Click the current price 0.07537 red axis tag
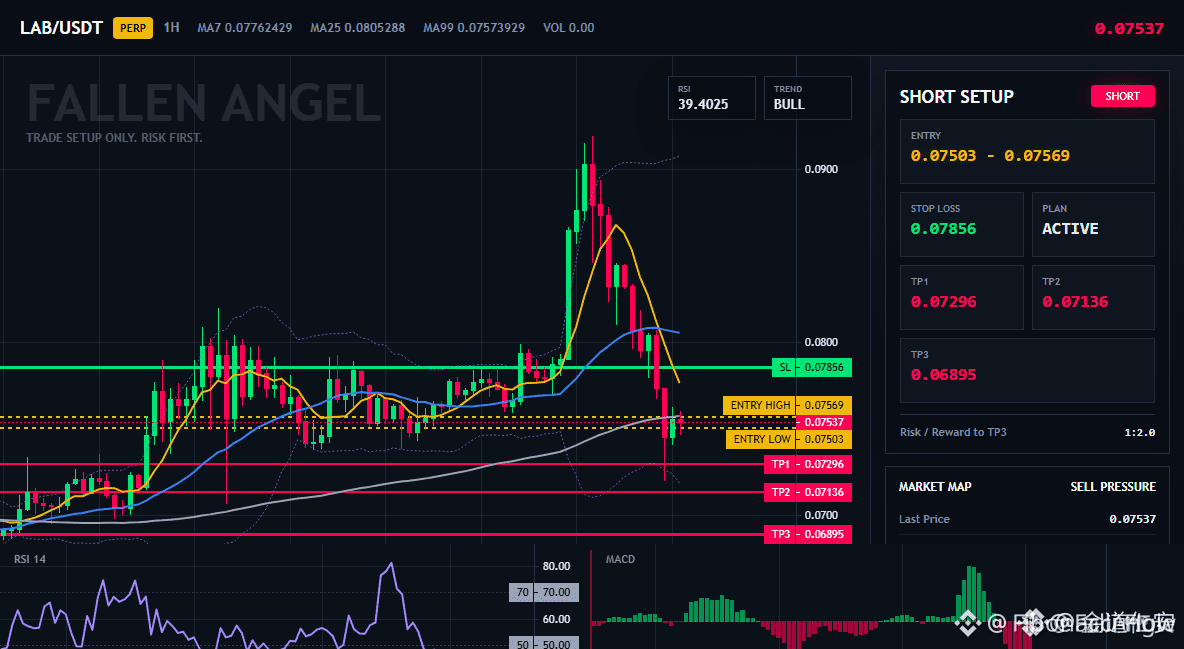1184x649 pixels. (x=824, y=422)
